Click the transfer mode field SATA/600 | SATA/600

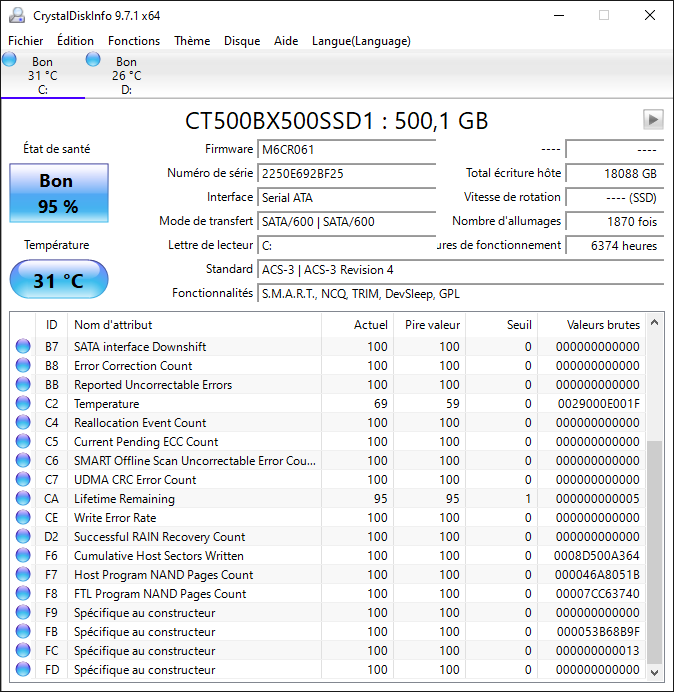[x=346, y=221]
